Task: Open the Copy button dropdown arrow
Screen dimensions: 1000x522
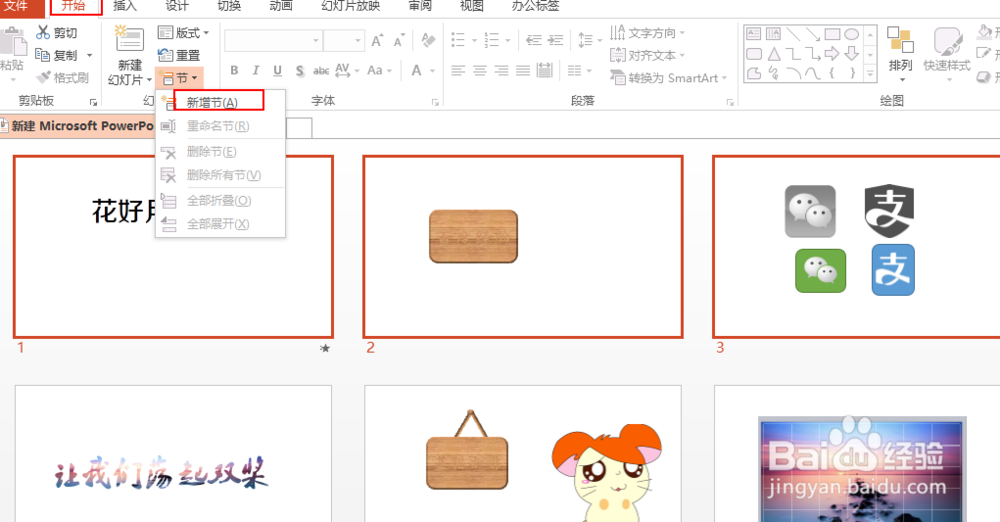Action: pyautogui.click(x=89, y=56)
